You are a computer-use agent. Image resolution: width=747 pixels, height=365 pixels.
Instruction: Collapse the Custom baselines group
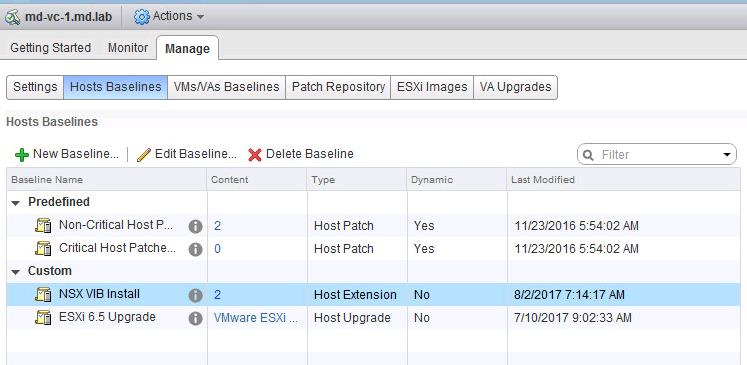click(x=16, y=272)
